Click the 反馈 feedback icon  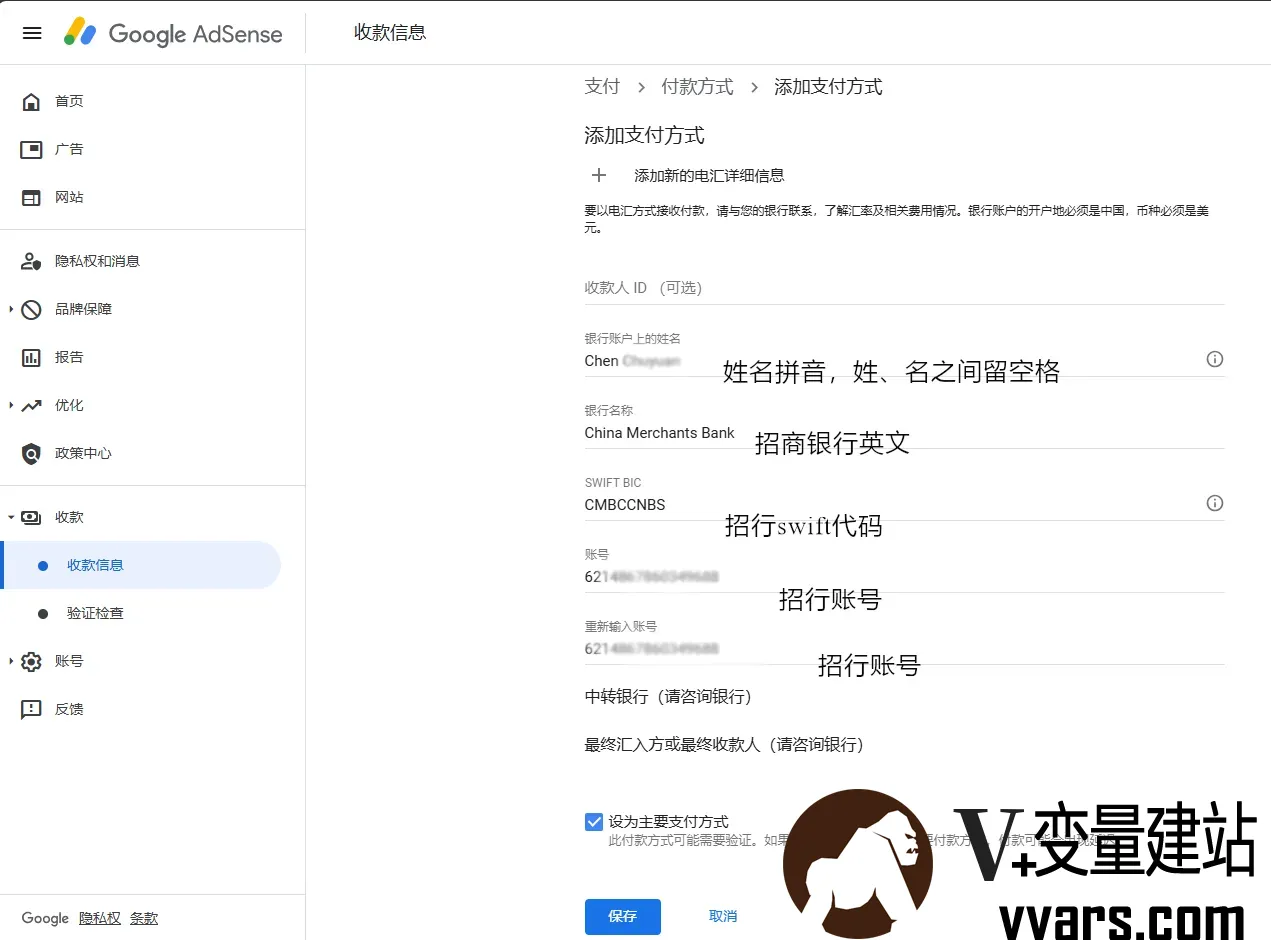click(x=31, y=710)
